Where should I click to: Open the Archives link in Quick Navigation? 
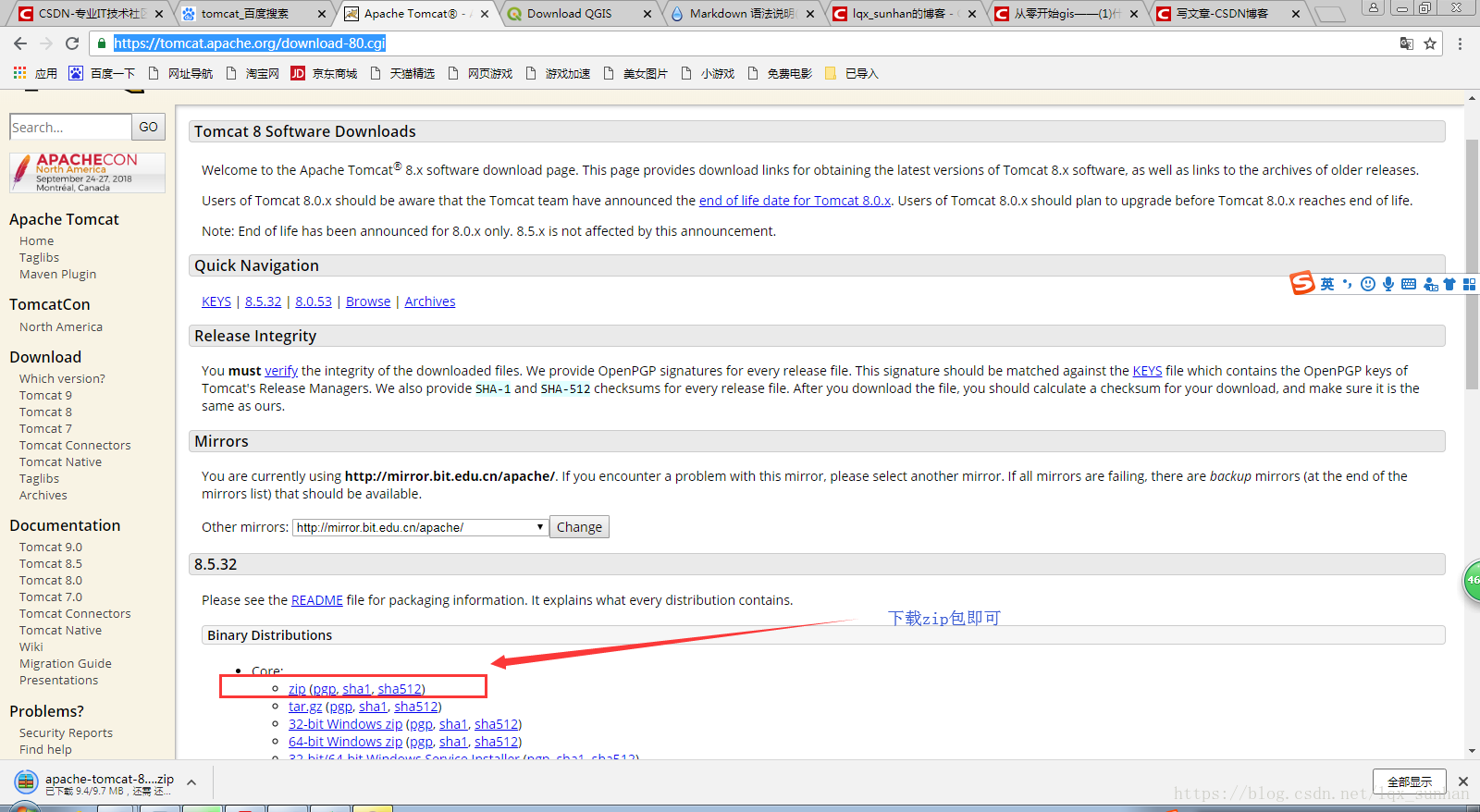coord(430,301)
